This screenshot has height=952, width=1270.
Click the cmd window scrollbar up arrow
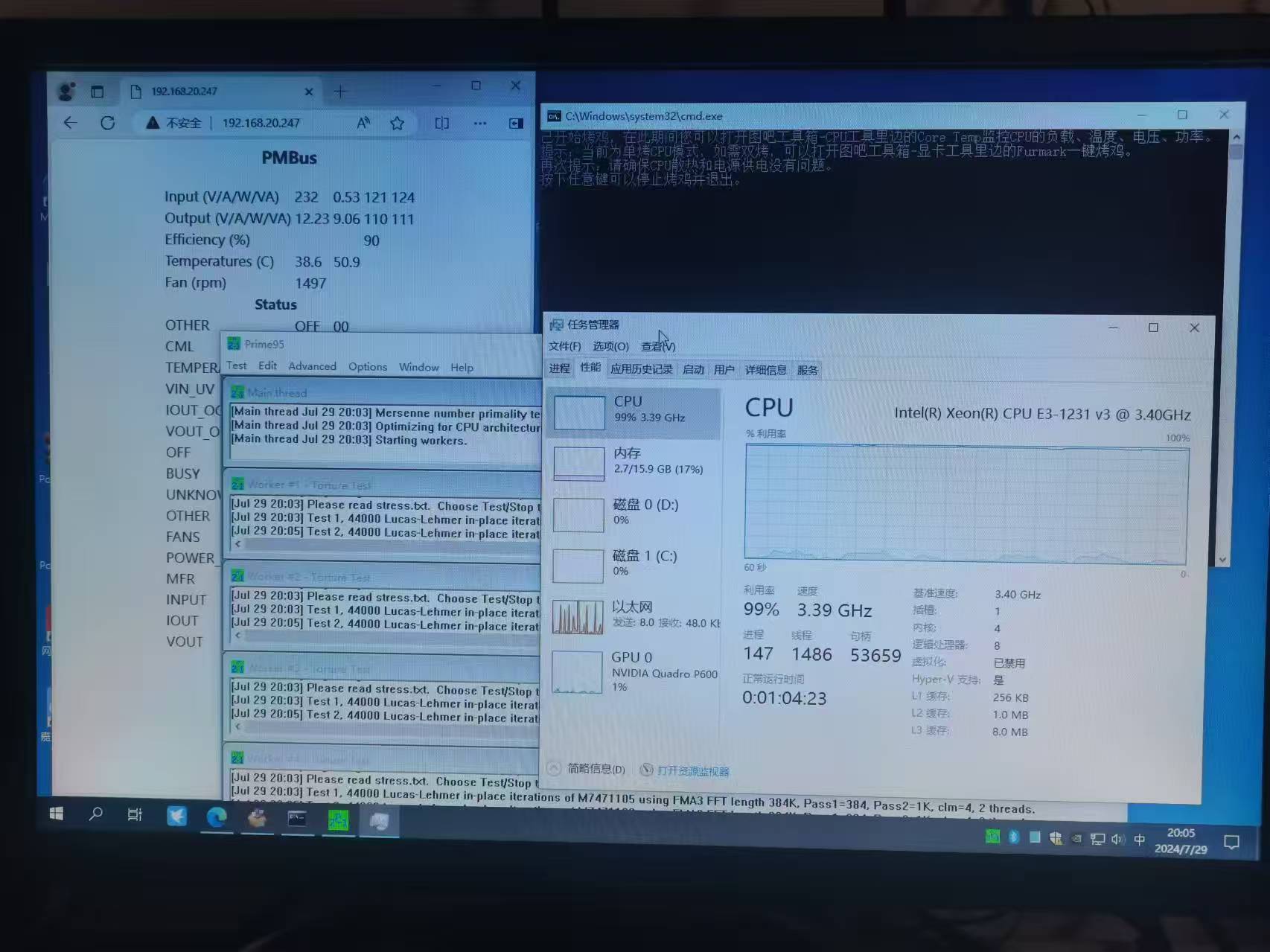(x=1237, y=138)
